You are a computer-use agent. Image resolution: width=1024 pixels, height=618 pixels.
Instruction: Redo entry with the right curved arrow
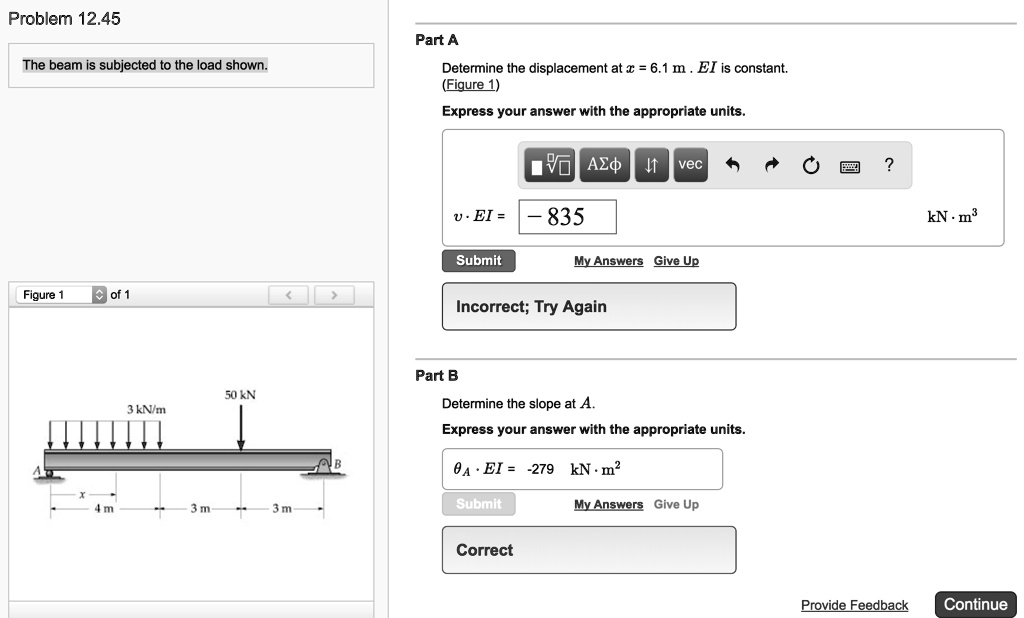coord(770,164)
